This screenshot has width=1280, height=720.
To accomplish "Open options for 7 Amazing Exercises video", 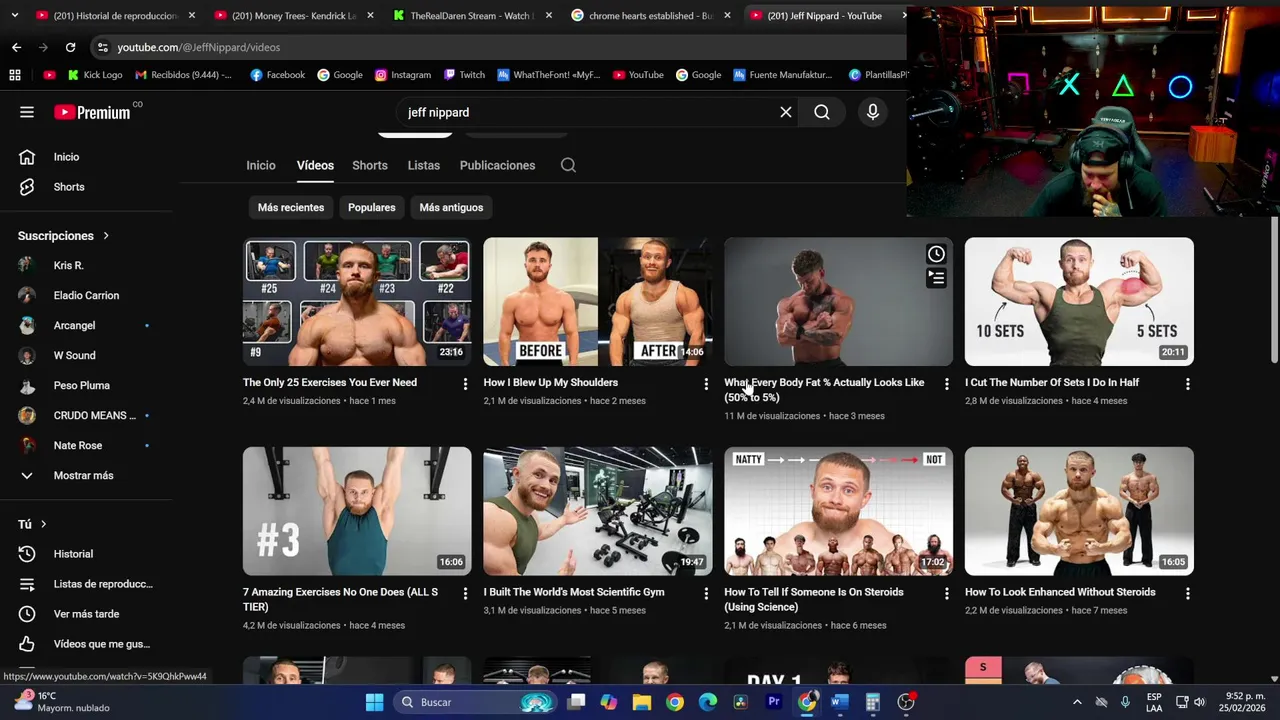I will click(x=465, y=594).
